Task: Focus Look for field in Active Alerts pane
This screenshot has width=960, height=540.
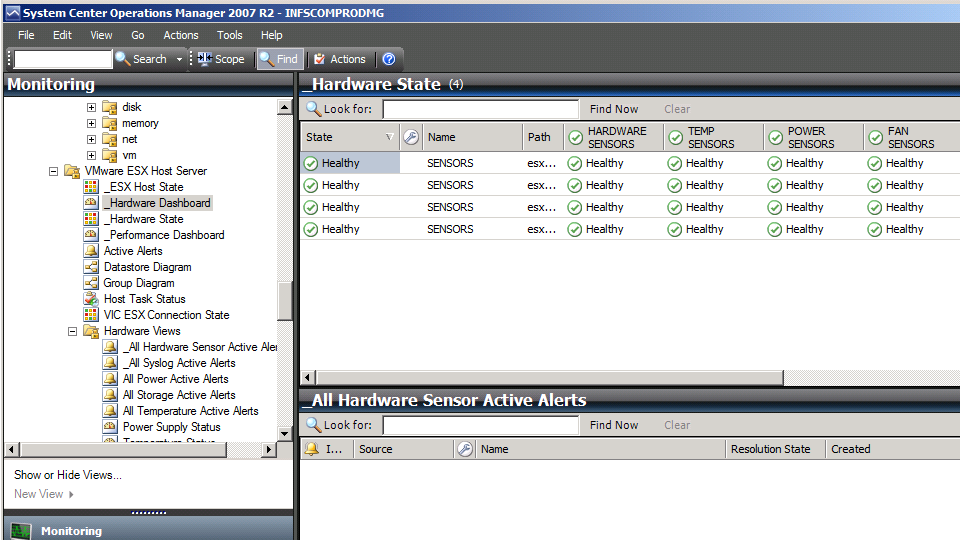Action: (481, 425)
